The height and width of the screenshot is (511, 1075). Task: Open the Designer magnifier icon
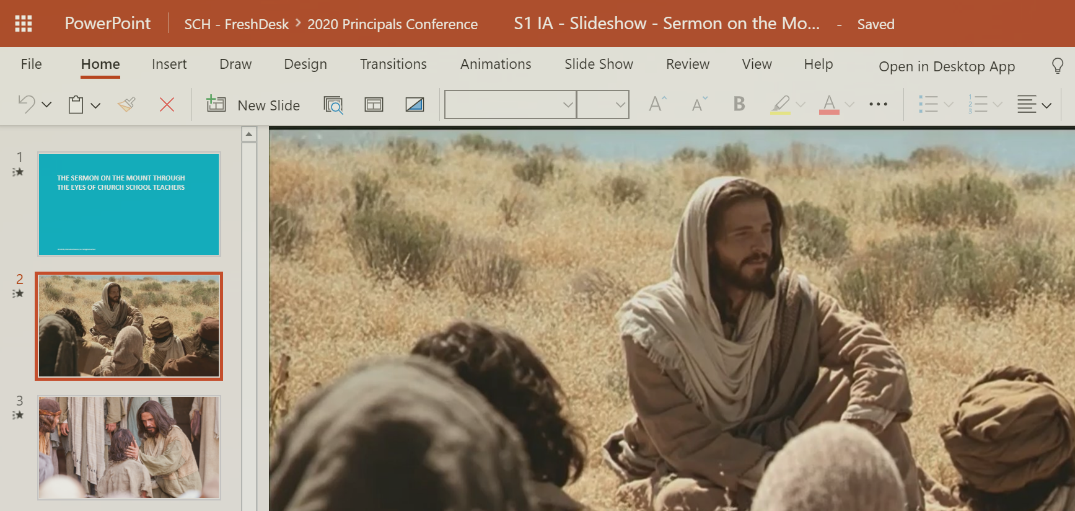click(x=333, y=105)
